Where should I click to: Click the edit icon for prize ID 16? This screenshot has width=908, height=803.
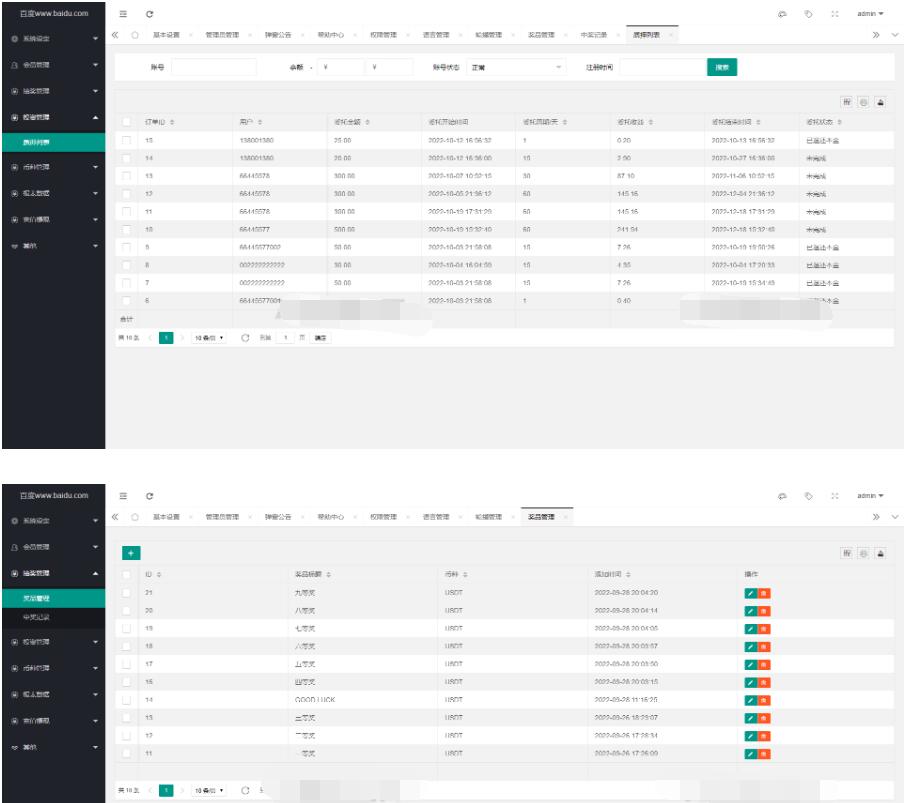751,682
